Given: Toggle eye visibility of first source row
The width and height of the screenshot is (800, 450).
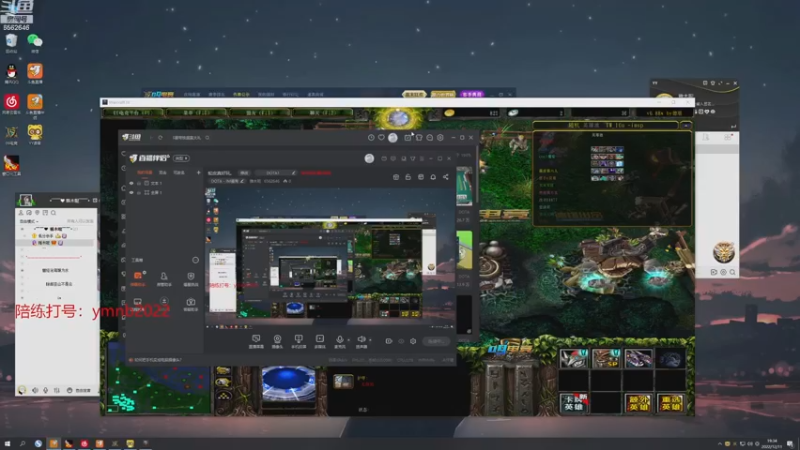Looking at the screenshot, I should pyautogui.click(x=132, y=183).
